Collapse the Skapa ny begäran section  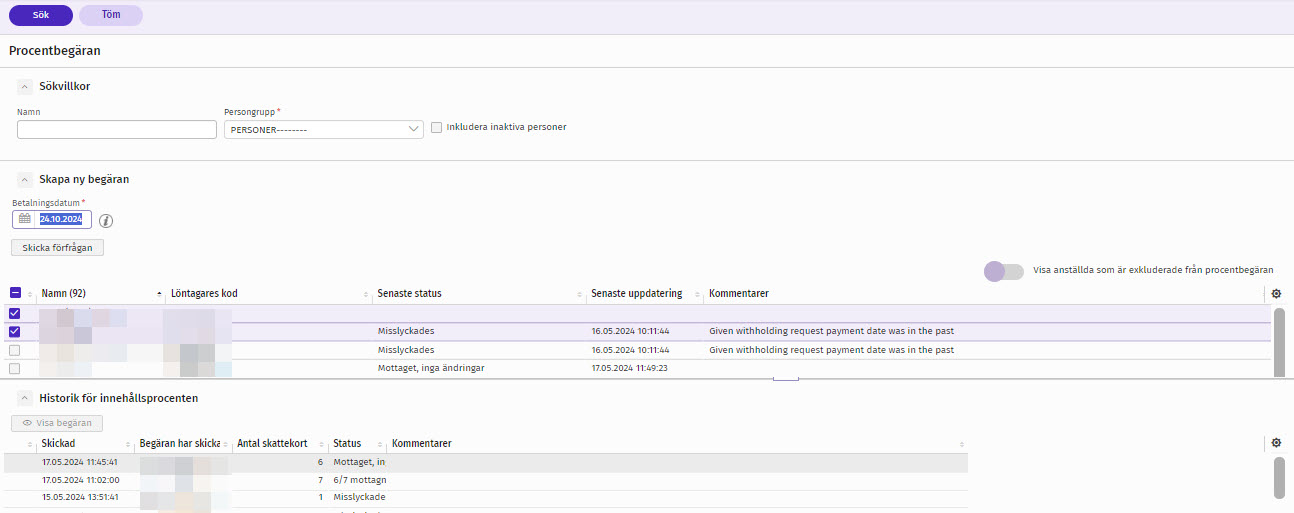pyautogui.click(x=25, y=180)
